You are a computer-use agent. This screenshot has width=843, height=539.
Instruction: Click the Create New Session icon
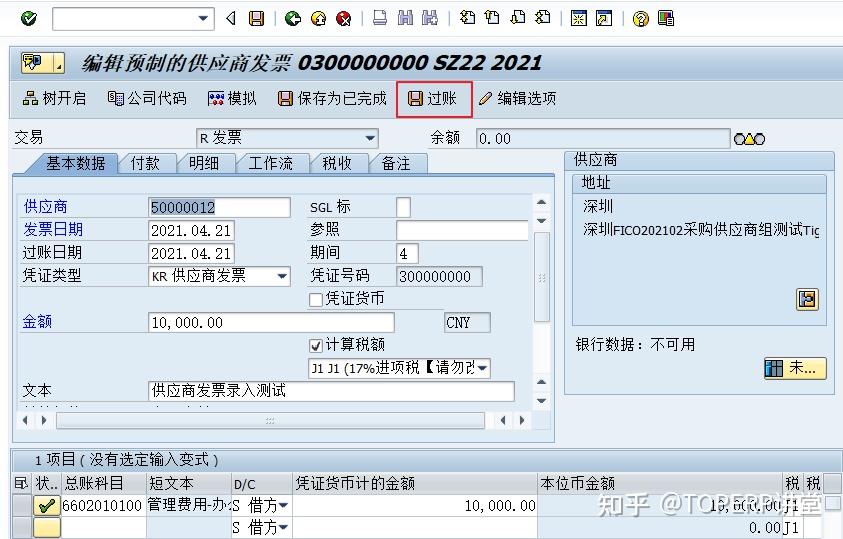[578, 18]
